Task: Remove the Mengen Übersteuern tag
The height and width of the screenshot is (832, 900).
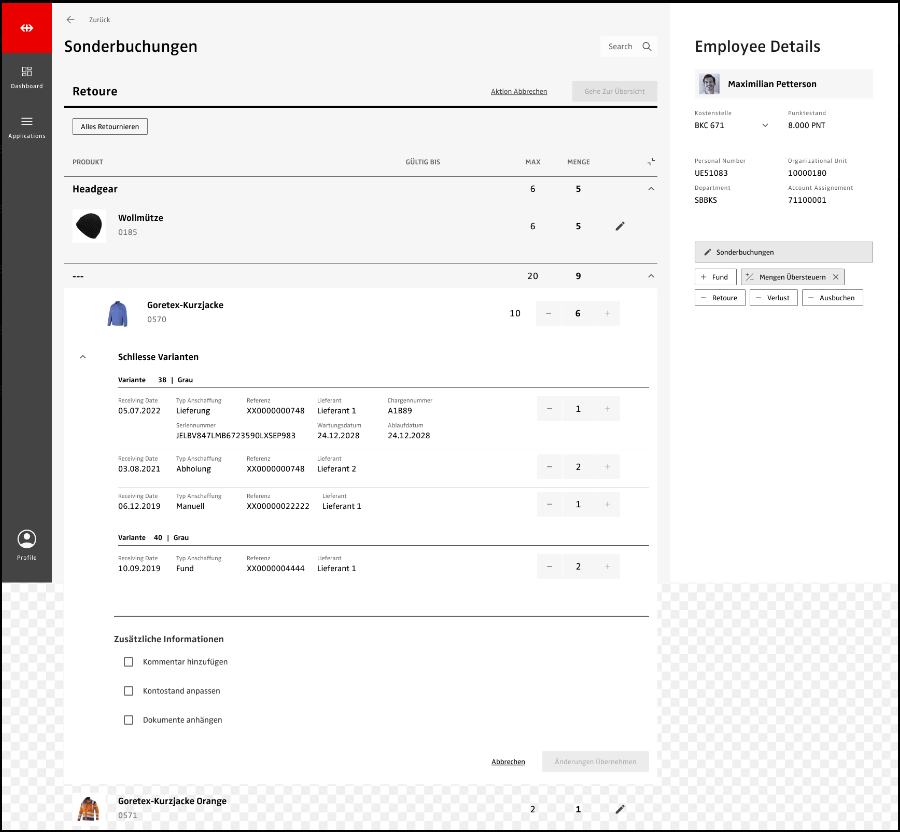Action: [836, 277]
